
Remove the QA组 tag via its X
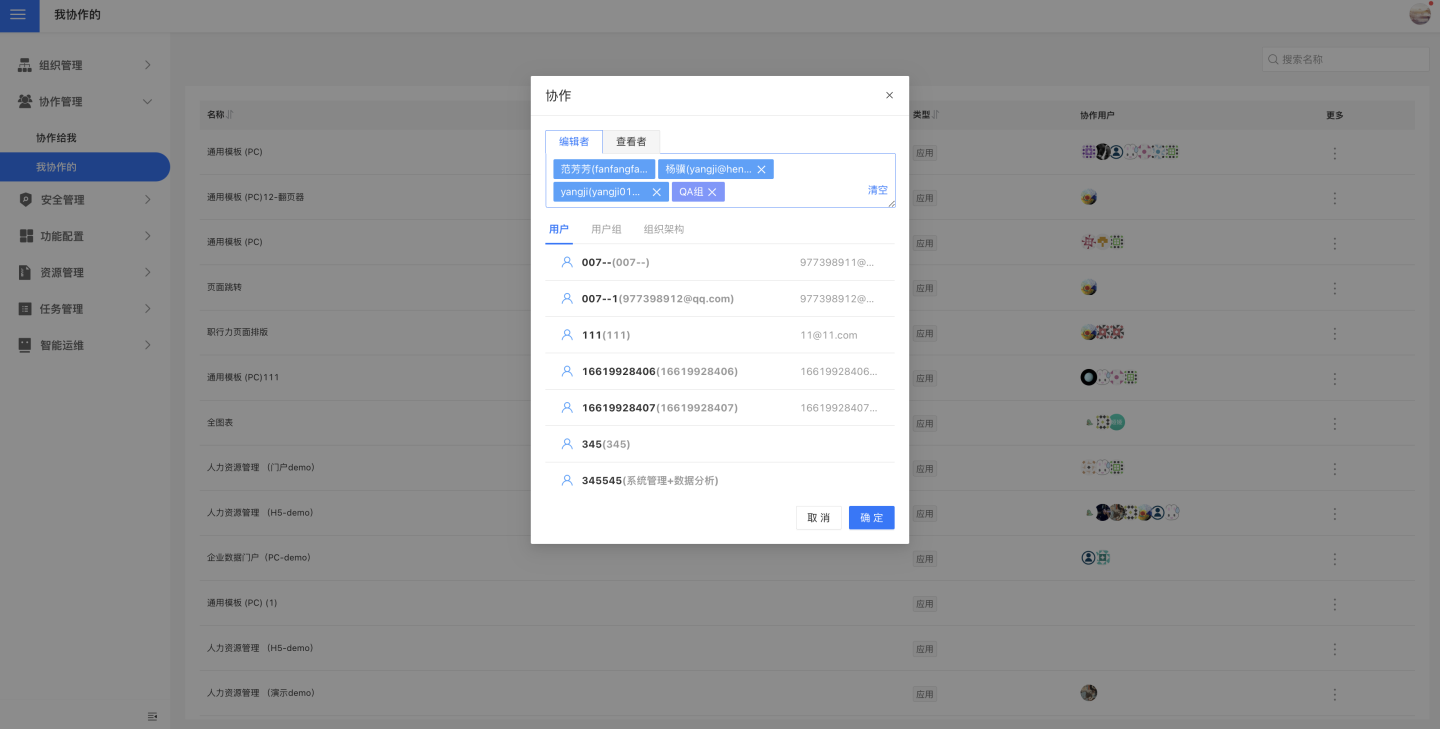click(712, 192)
